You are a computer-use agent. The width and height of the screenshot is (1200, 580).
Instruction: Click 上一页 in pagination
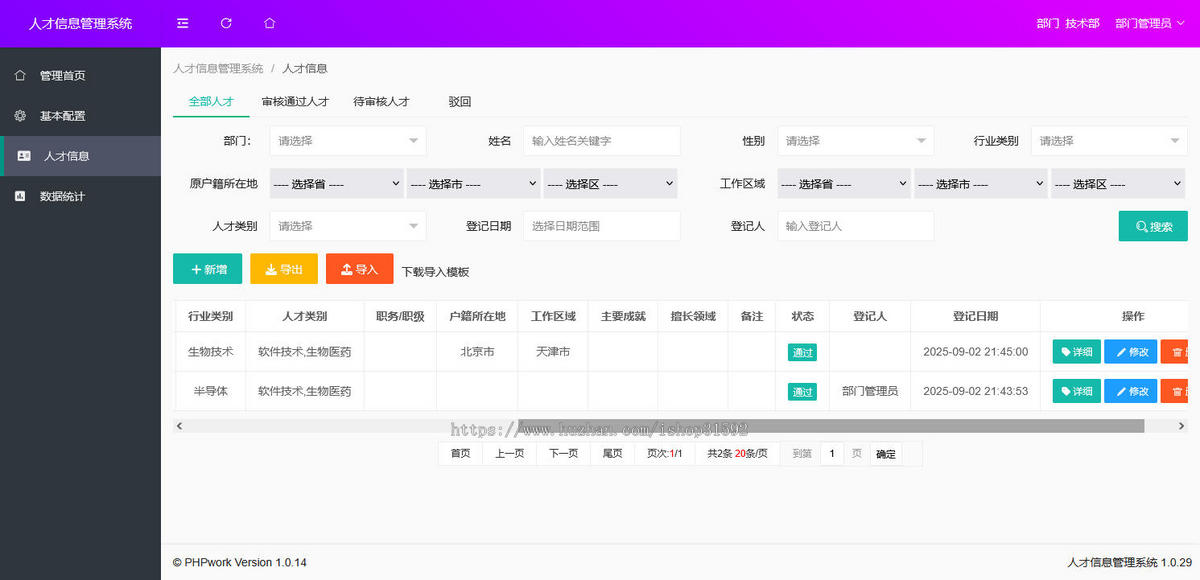point(509,454)
